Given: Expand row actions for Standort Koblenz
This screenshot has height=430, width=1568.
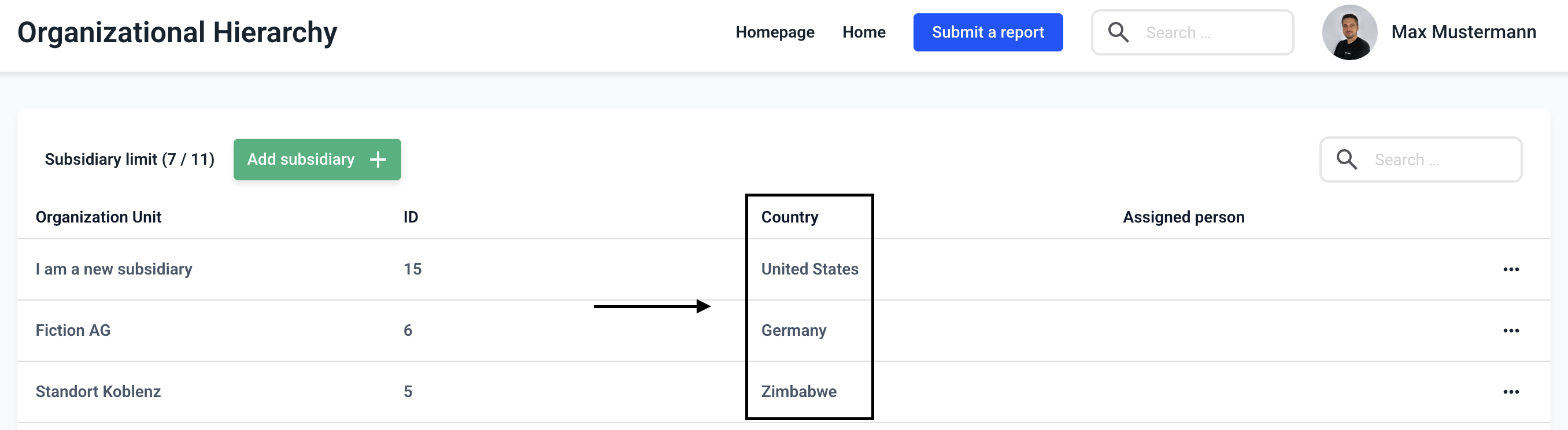Looking at the screenshot, I should (x=1511, y=392).
